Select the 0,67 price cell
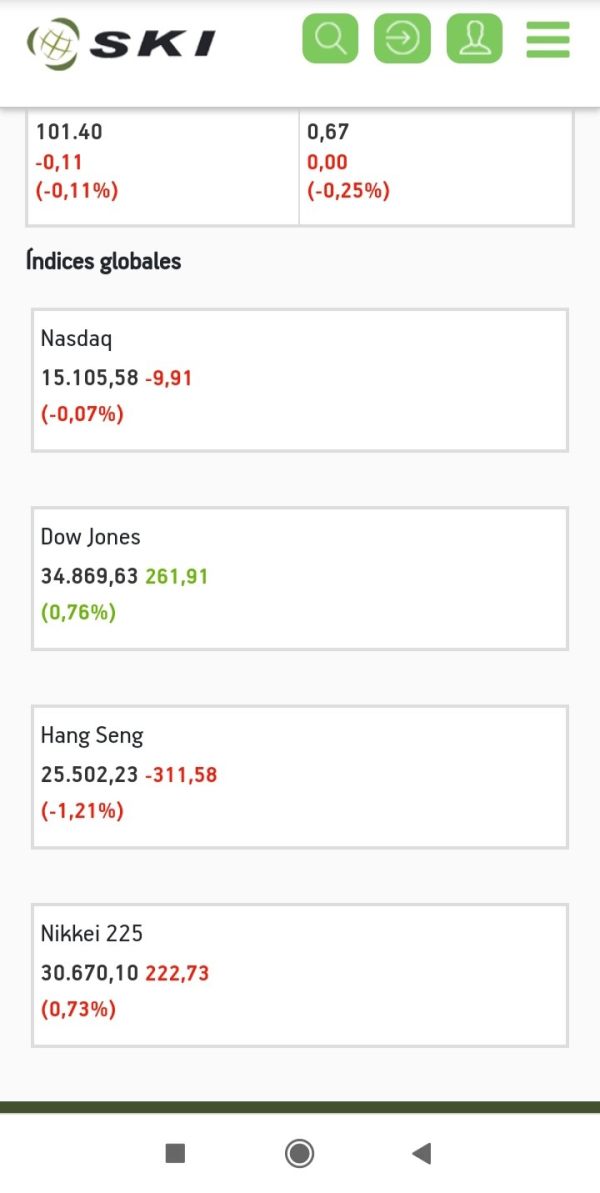600x1193 pixels. [x=437, y=167]
